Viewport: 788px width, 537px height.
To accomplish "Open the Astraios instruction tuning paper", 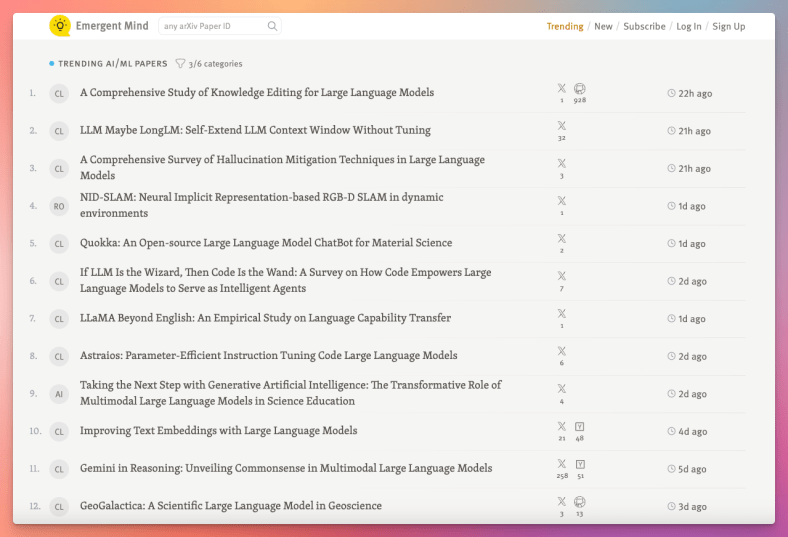I will pos(268,355).
